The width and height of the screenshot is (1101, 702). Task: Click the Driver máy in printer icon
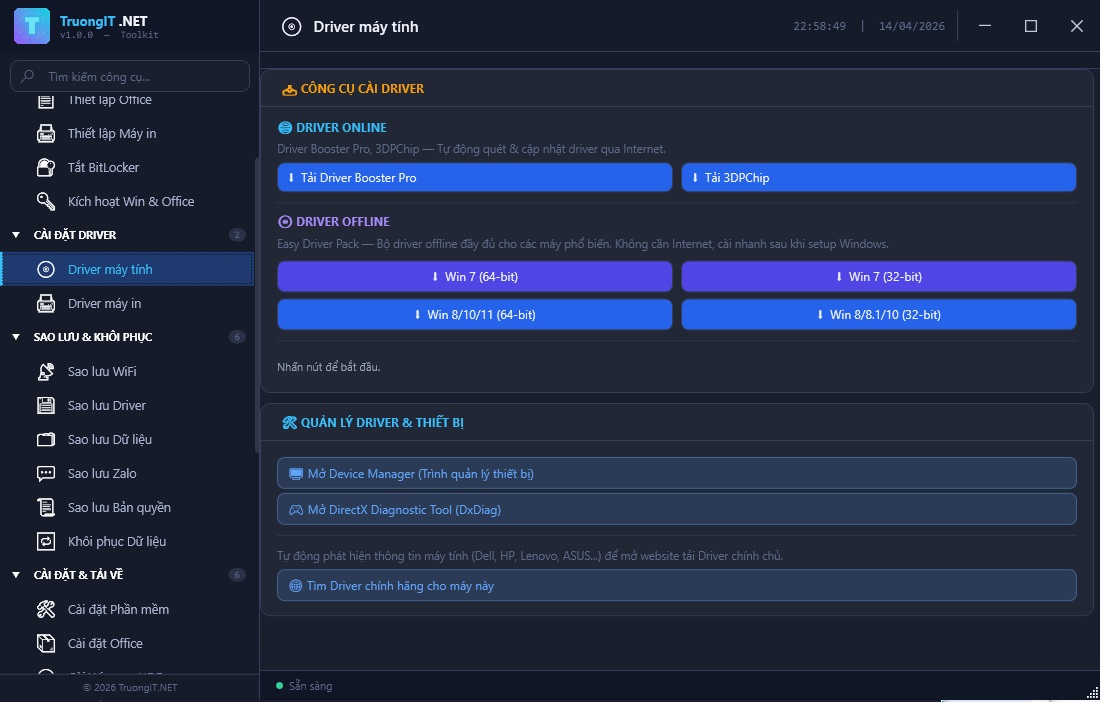click(x=46, y=303)
